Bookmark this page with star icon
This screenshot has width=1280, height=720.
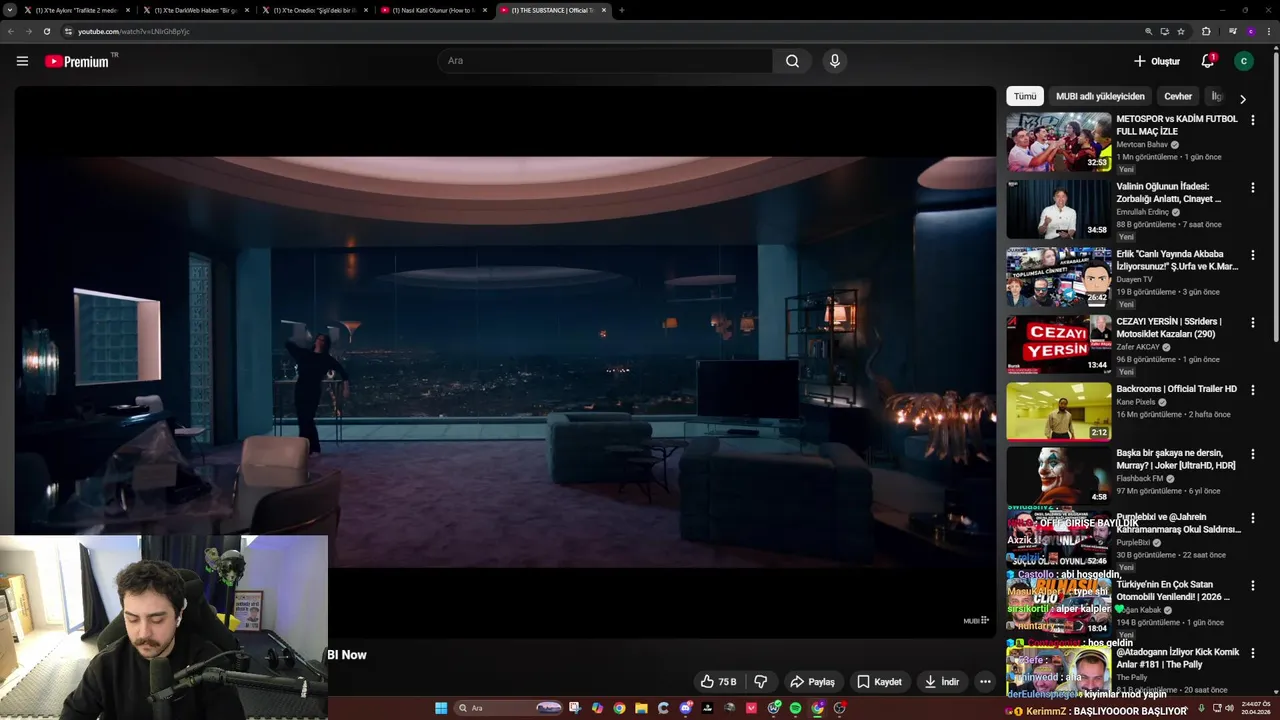[1181, 31]
